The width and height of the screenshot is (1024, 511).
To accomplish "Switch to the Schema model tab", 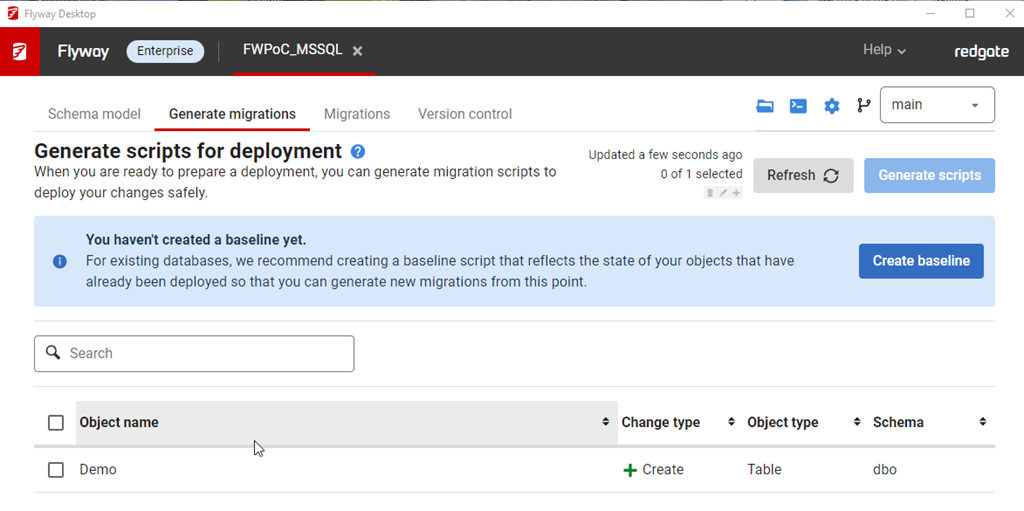I will point(94,114).
